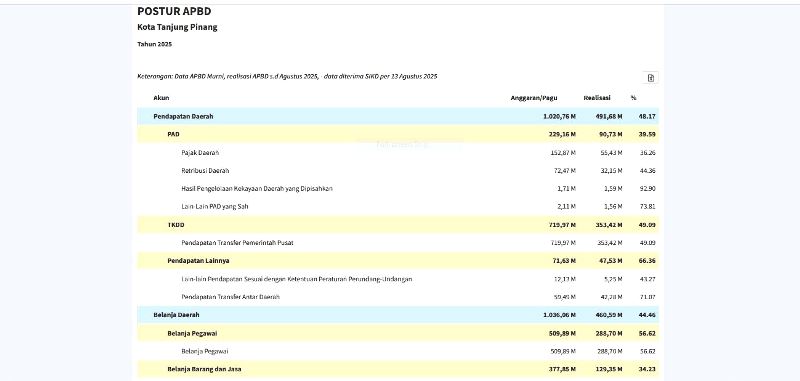Click Pendapatan Lainnya percentage 66.36

(647, 261)
